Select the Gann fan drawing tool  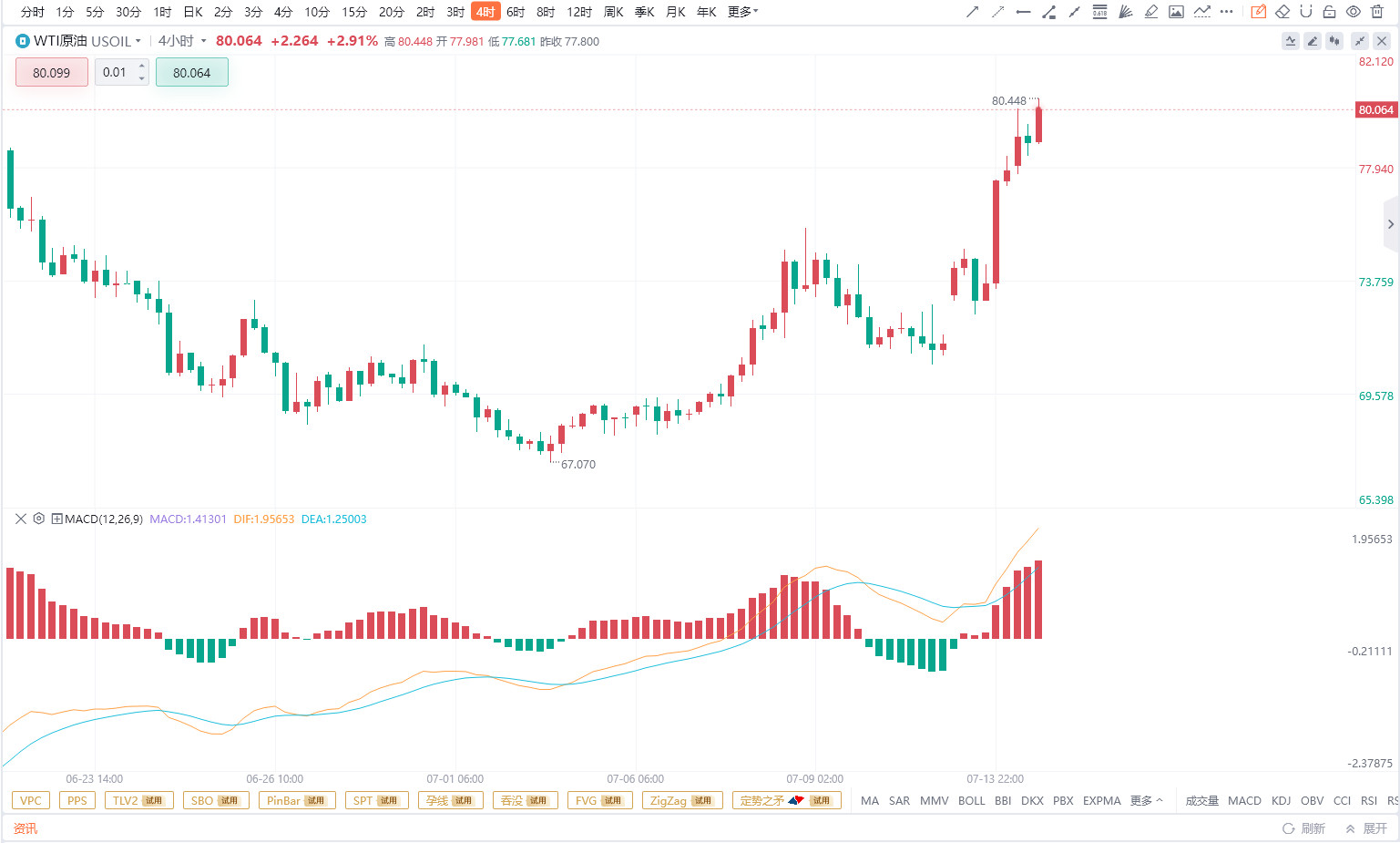[1125, 12]
